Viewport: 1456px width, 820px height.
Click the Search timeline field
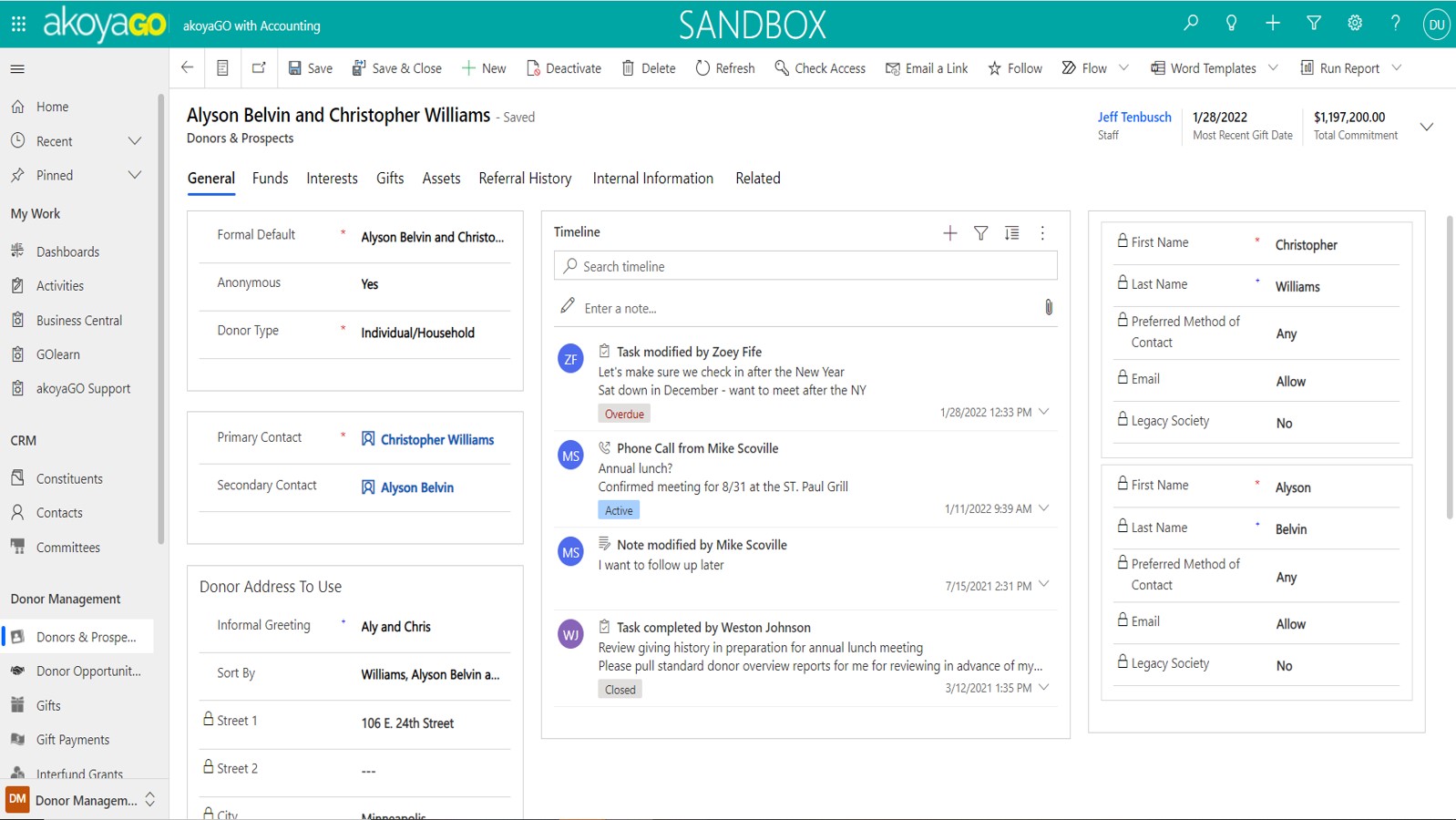805,266
